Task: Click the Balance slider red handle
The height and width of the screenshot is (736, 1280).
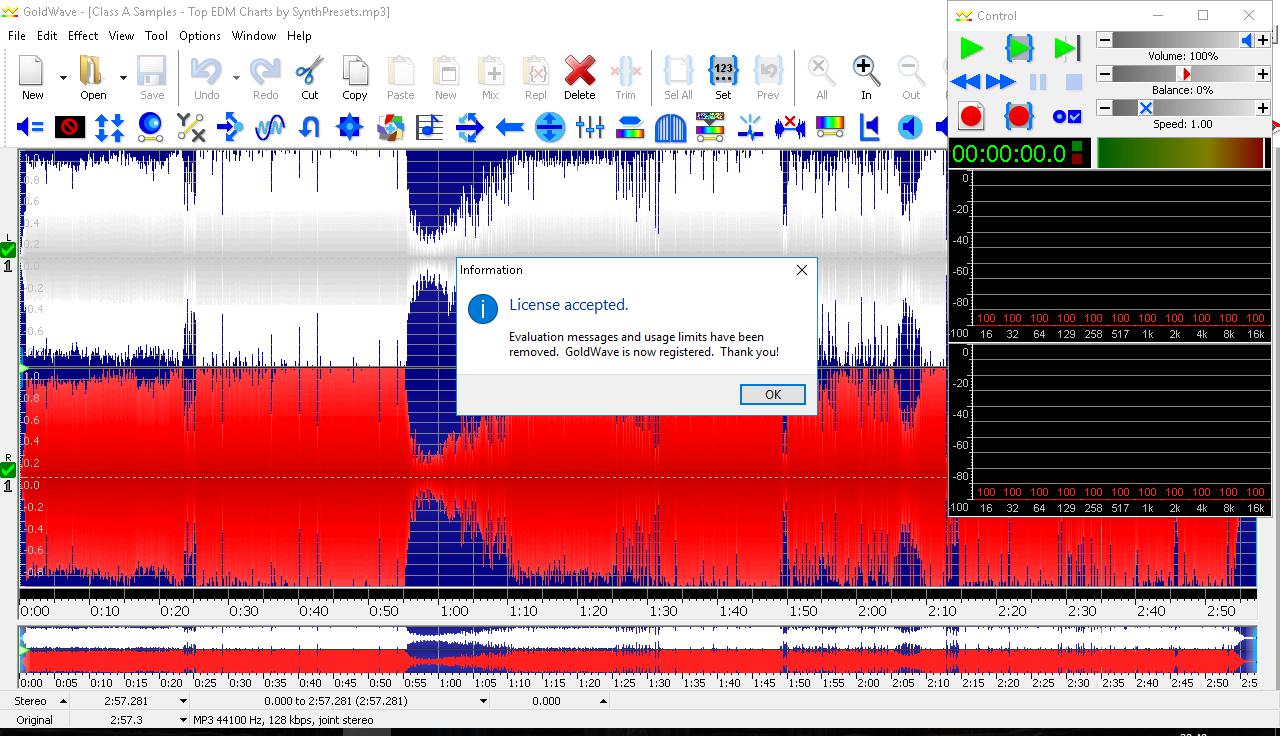Action: pos(1185,74)
